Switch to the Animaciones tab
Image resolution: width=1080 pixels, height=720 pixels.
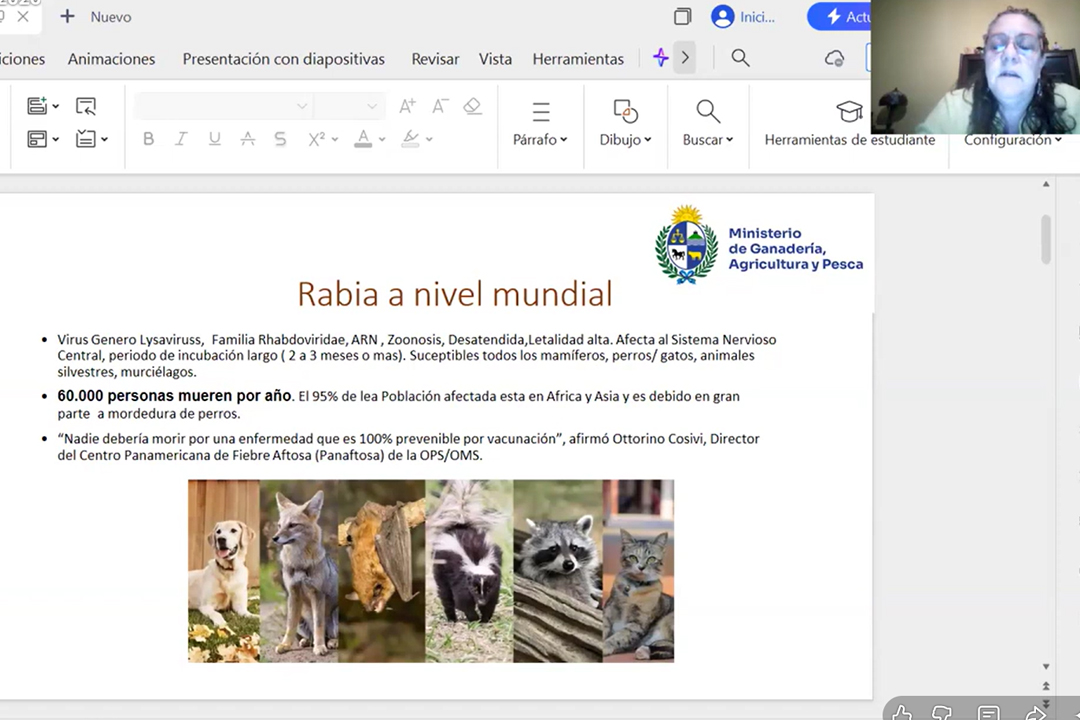coord(111,59)
